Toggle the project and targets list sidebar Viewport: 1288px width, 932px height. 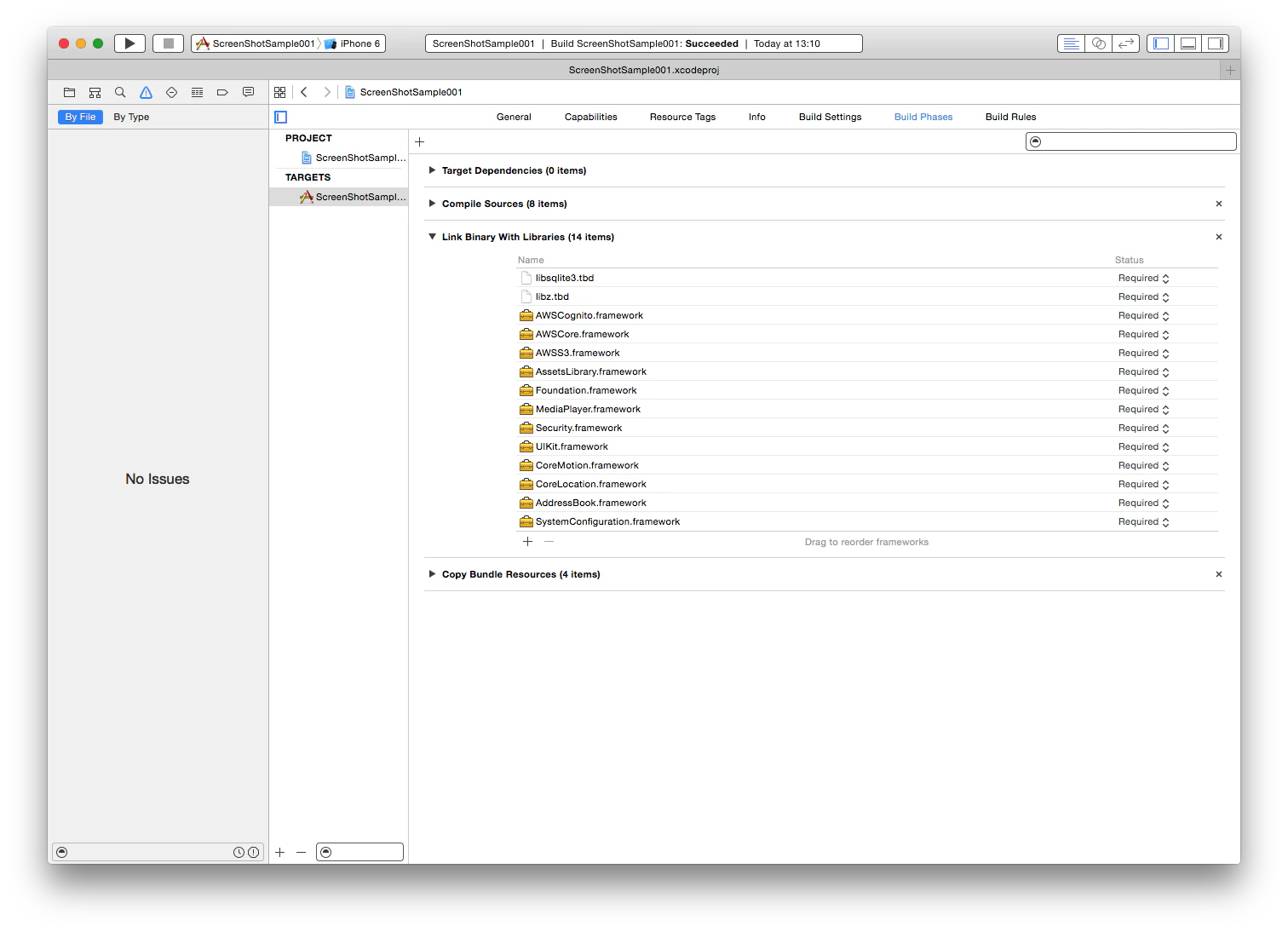(281, 117)
